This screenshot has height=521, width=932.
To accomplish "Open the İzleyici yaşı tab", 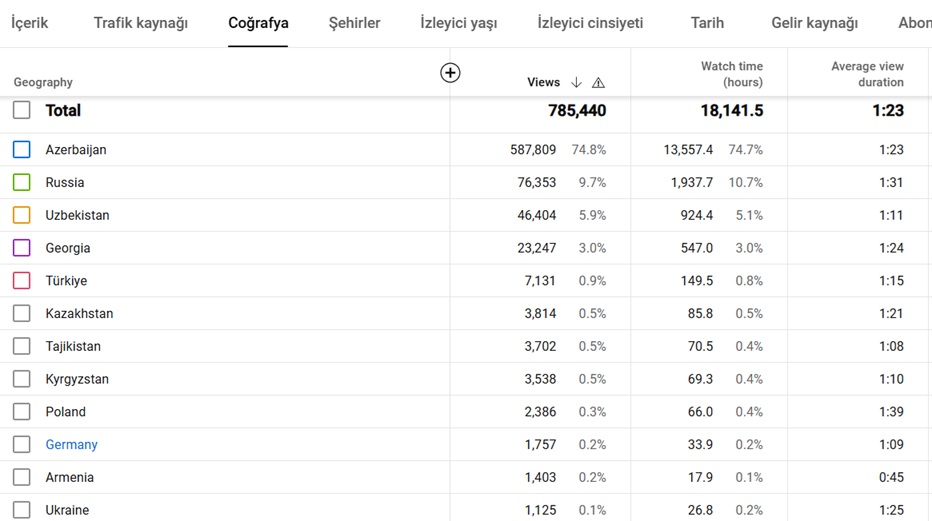I will tap(458, 23).
